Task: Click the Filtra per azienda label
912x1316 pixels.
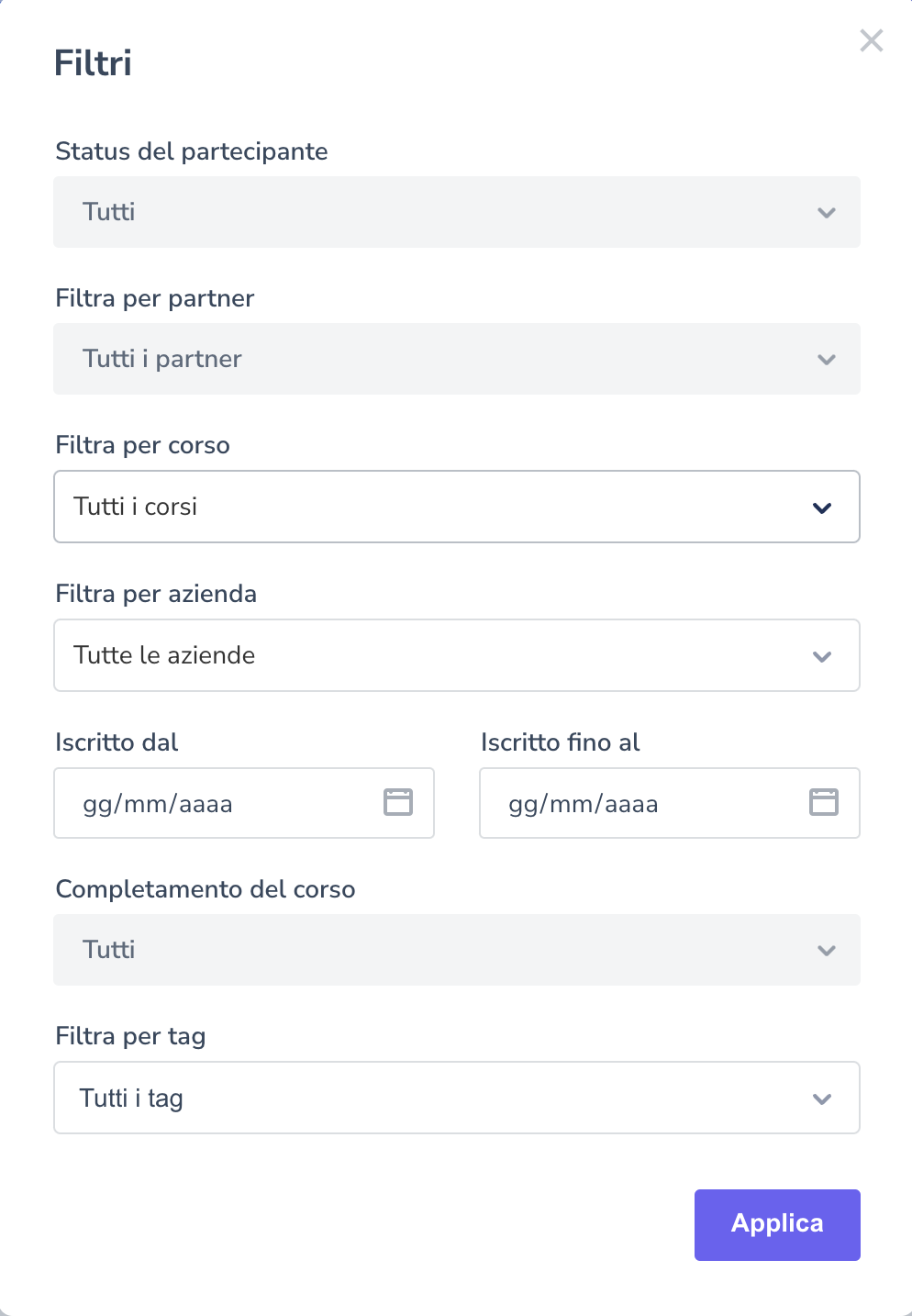Action: point(156,594)
